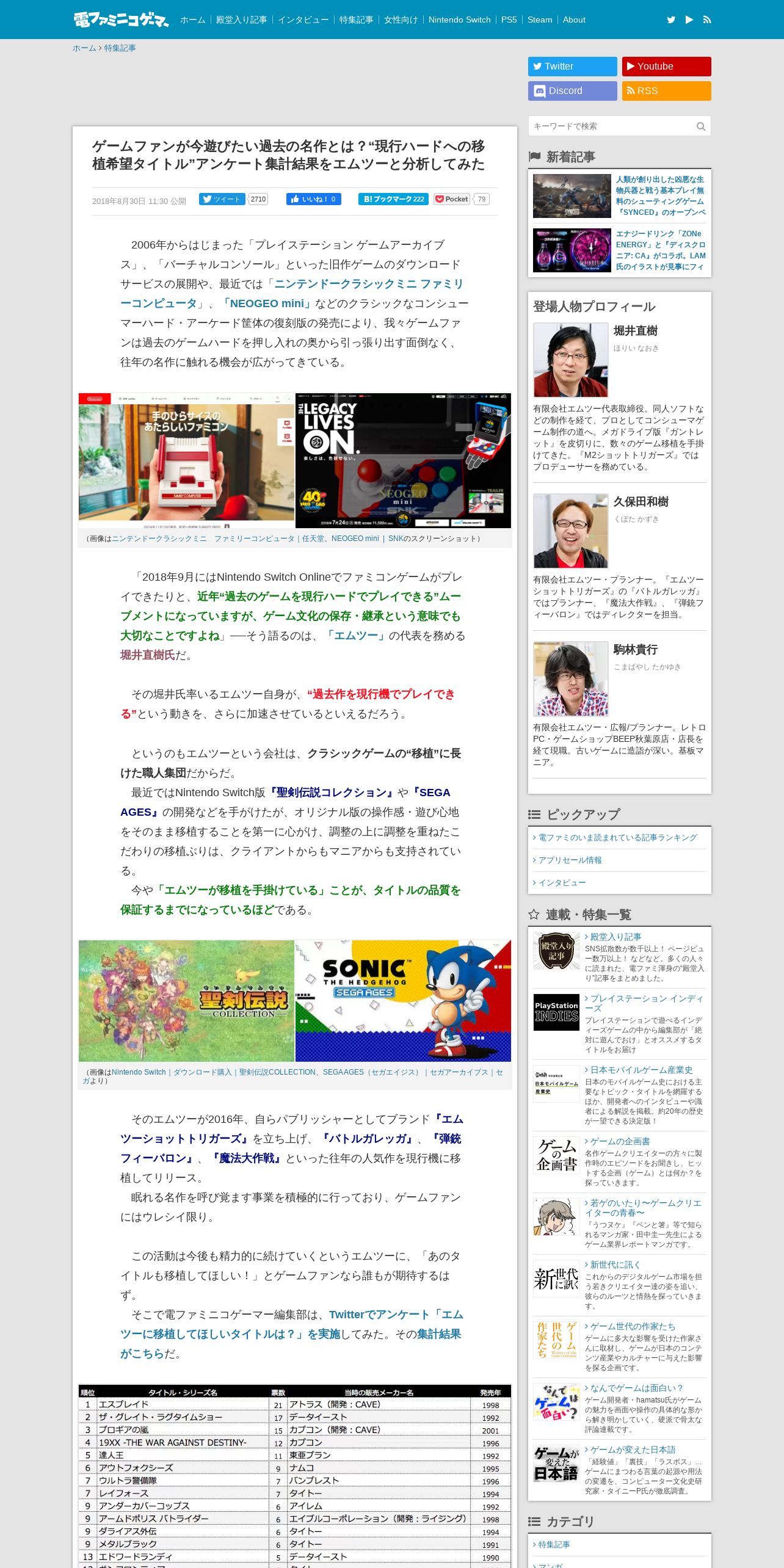Click the 聖剣伝説コレクション link

pyautogui.click(x=332, y=793)
